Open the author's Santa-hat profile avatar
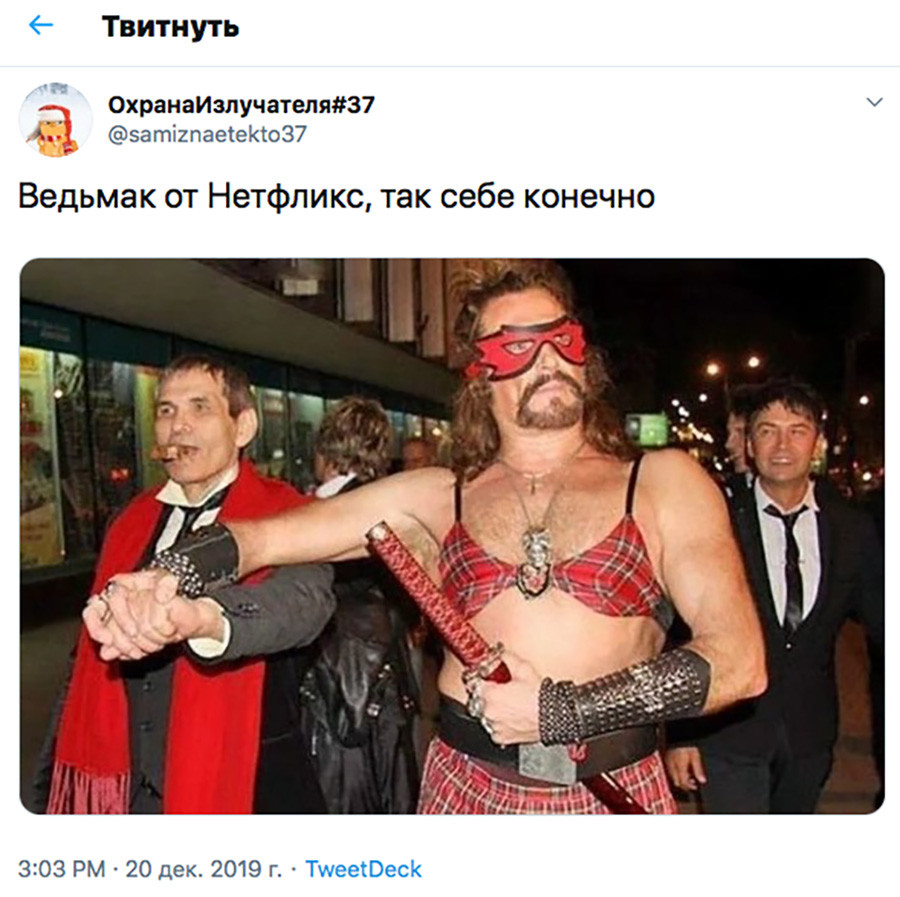Image resolution: width=900 pixels, height=897 pixels. click(56, 120)
